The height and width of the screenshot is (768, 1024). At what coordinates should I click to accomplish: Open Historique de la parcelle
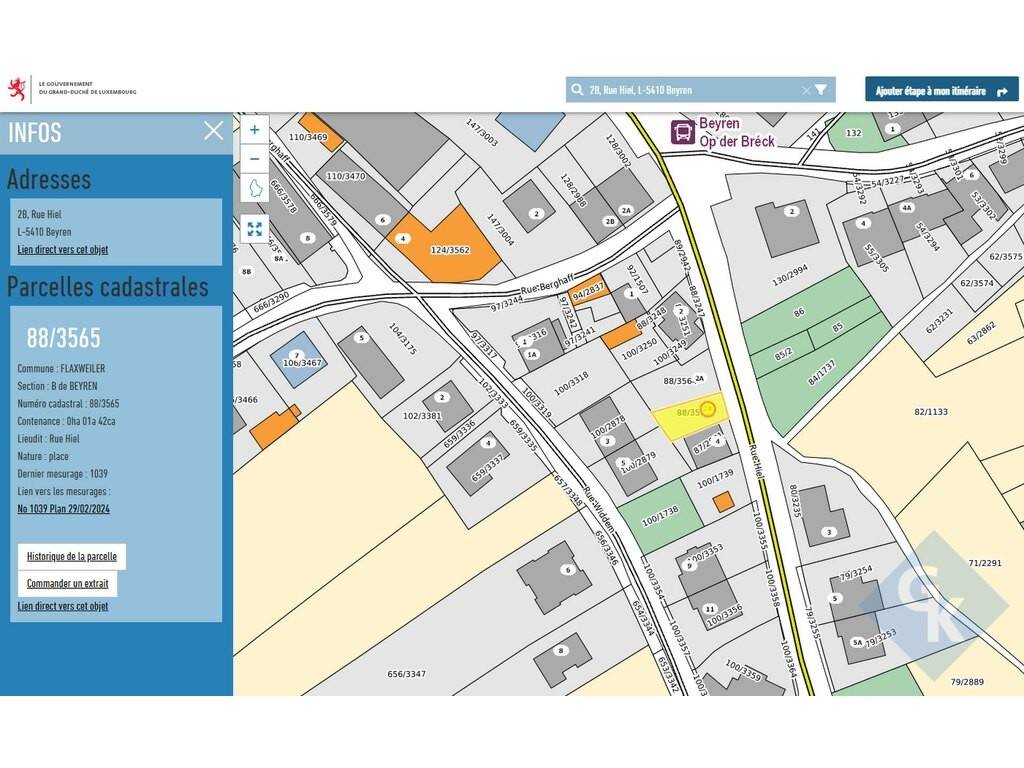(71, 556)
